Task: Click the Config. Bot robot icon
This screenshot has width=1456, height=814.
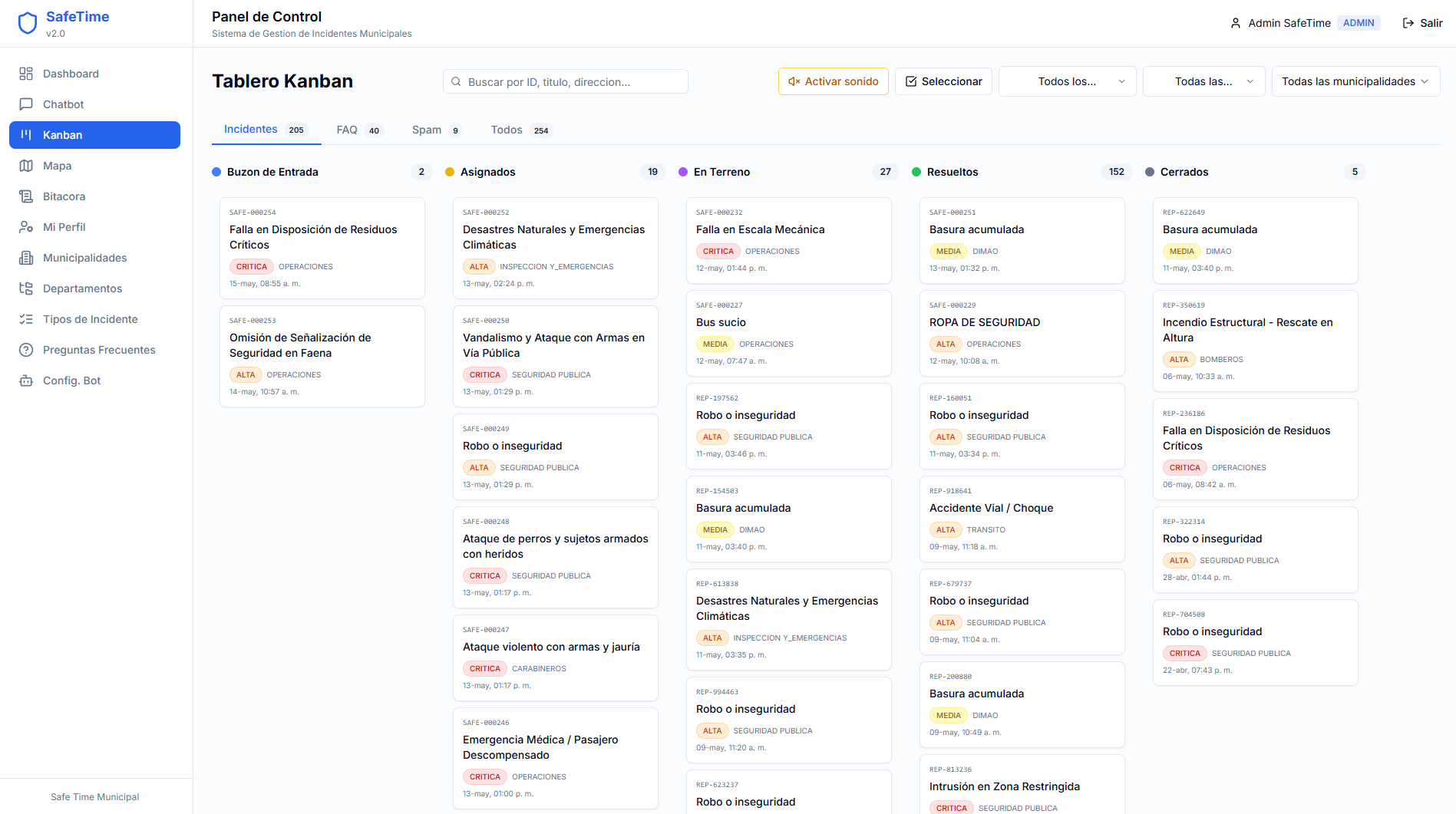Action: (26, 381)
